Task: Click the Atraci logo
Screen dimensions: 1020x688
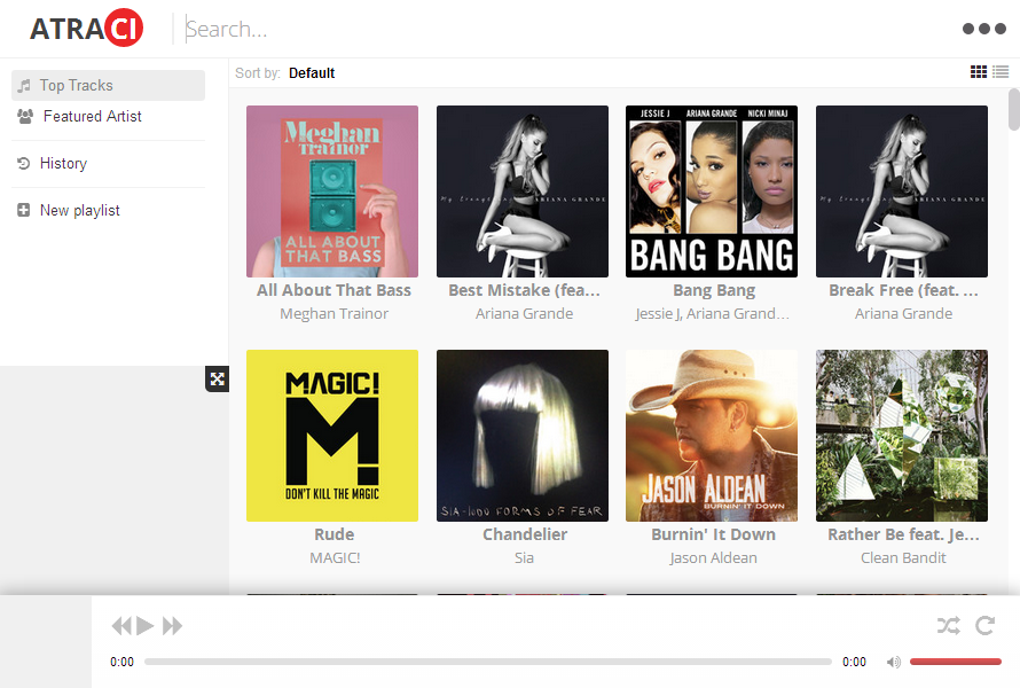Action: pyautogui.click(x=86, y=28)
